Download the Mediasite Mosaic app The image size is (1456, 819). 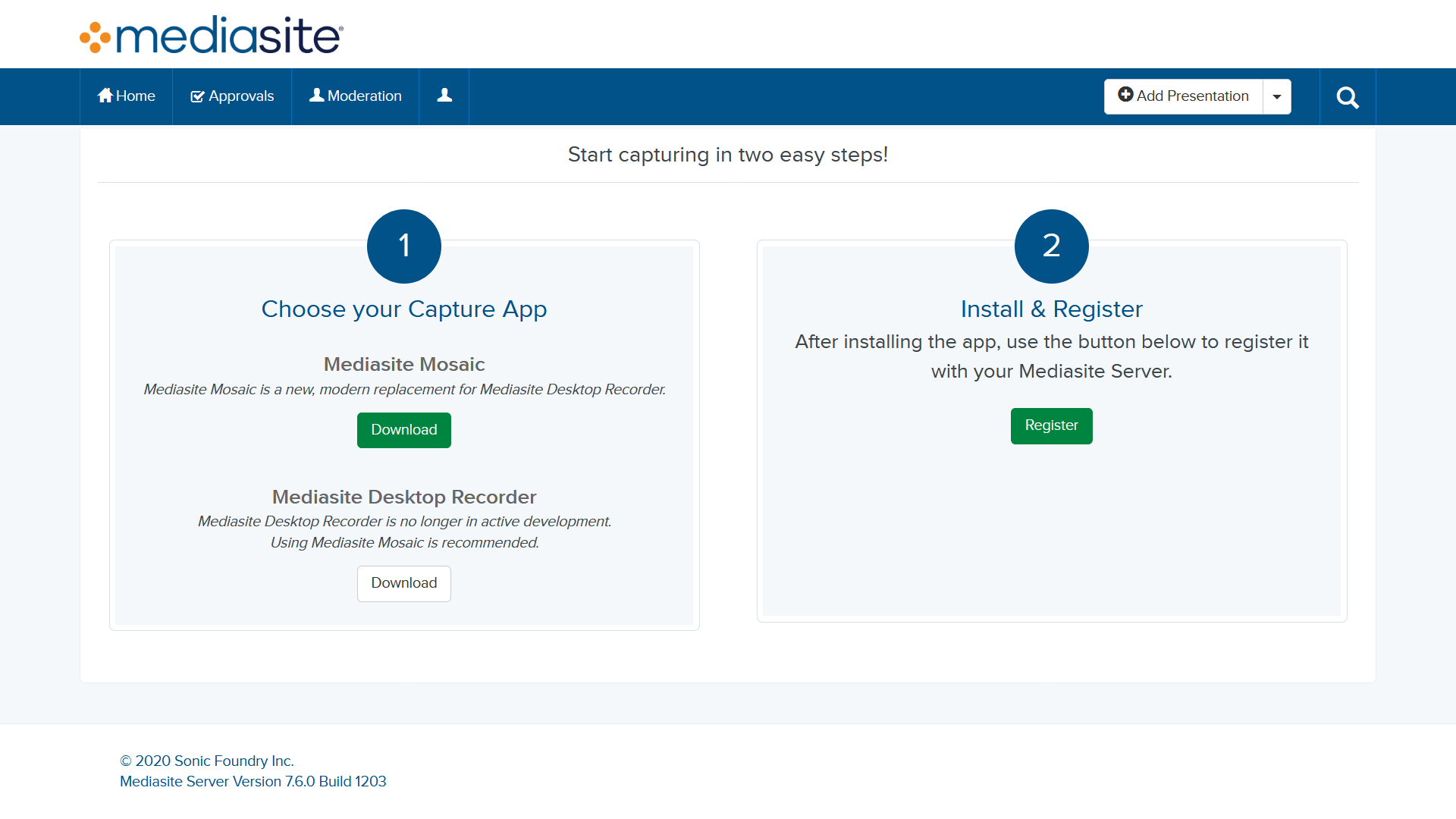point(404,430)
